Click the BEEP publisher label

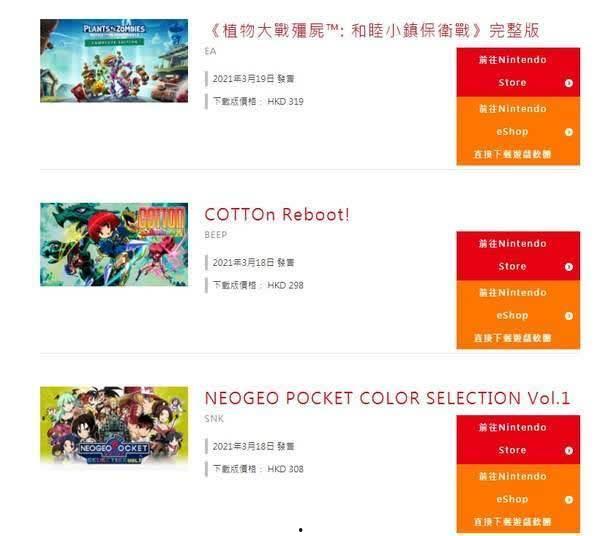[216, 235]
